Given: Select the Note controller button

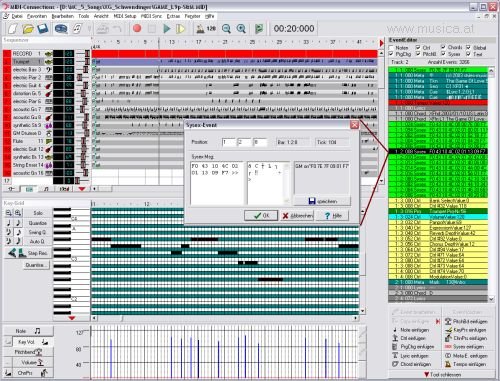Looking at the screenshot, I should (28, 331).
